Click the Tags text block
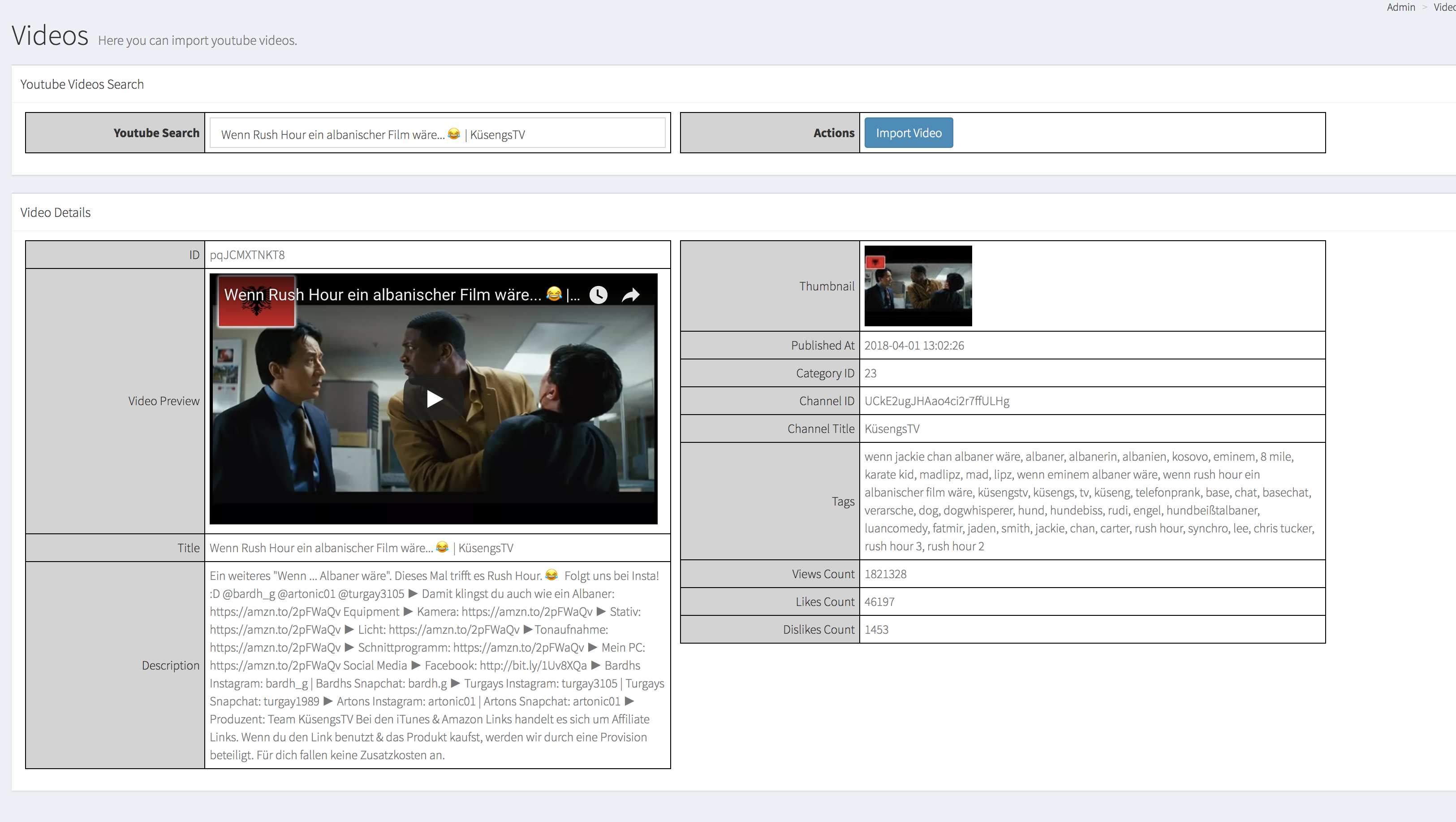This screenshot has height=822, width=1456. coord(1090,501)
